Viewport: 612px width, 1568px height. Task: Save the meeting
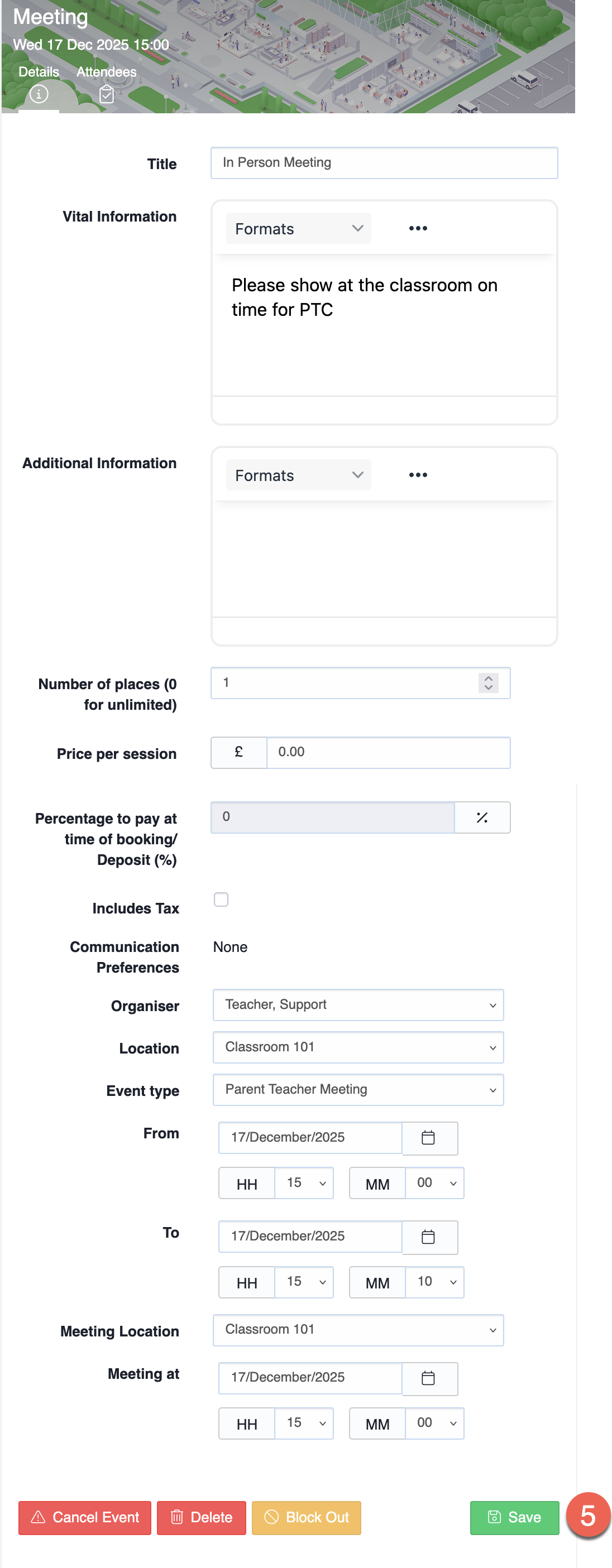[x=515, y=1517]
